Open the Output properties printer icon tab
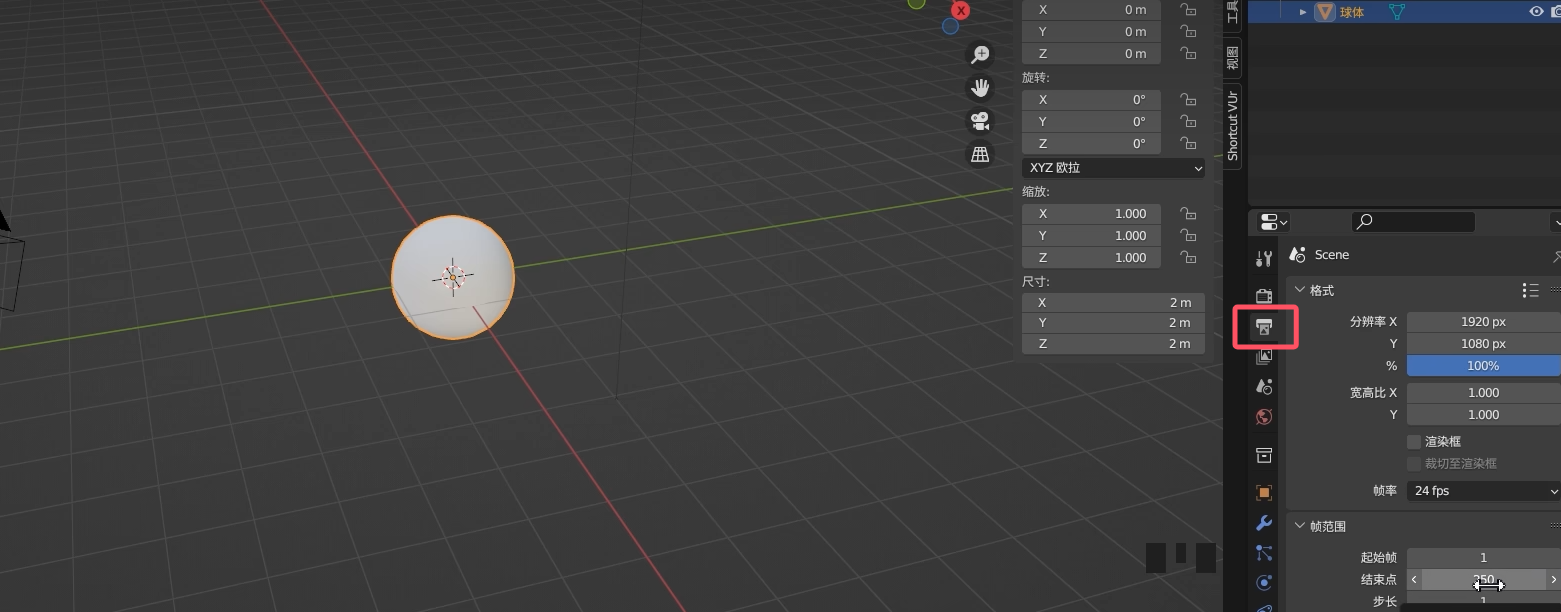 point(1264,327)
